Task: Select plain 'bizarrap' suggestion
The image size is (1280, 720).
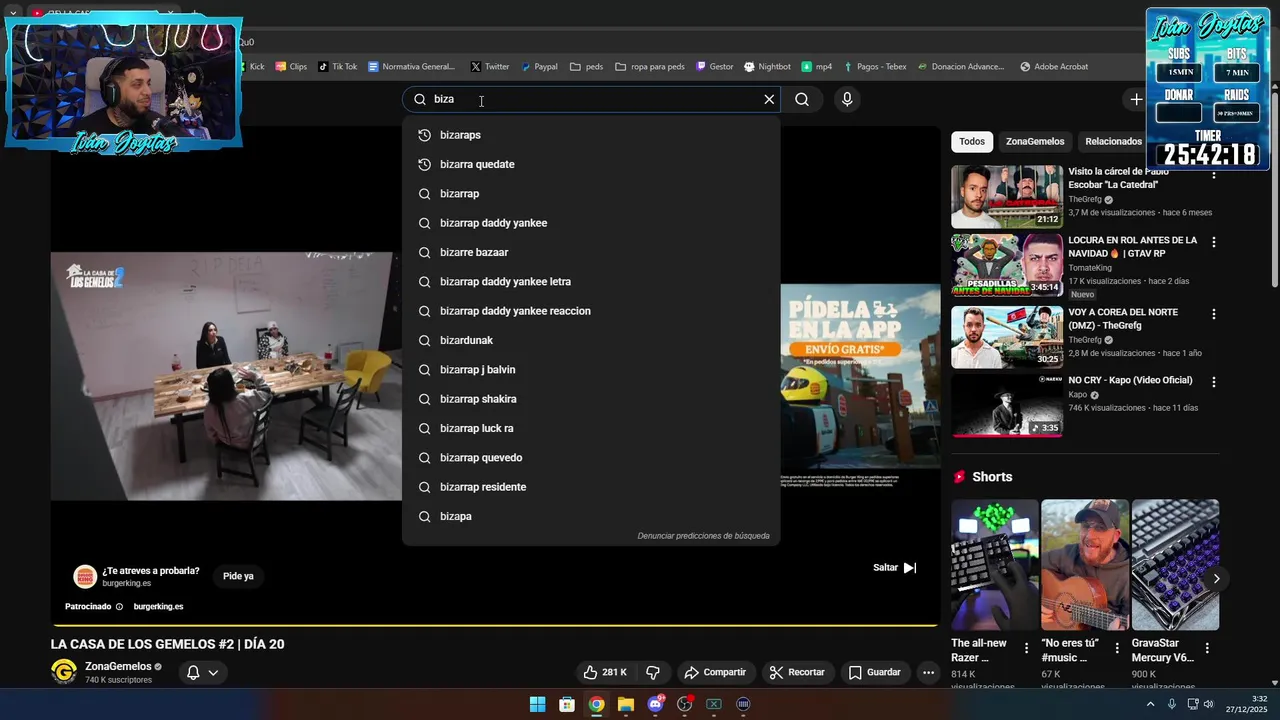Action: tap(591, 194)
